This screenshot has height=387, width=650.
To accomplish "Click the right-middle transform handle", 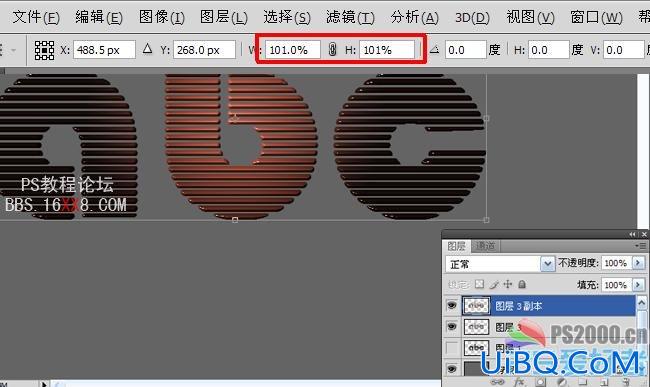I will point(486,119).
